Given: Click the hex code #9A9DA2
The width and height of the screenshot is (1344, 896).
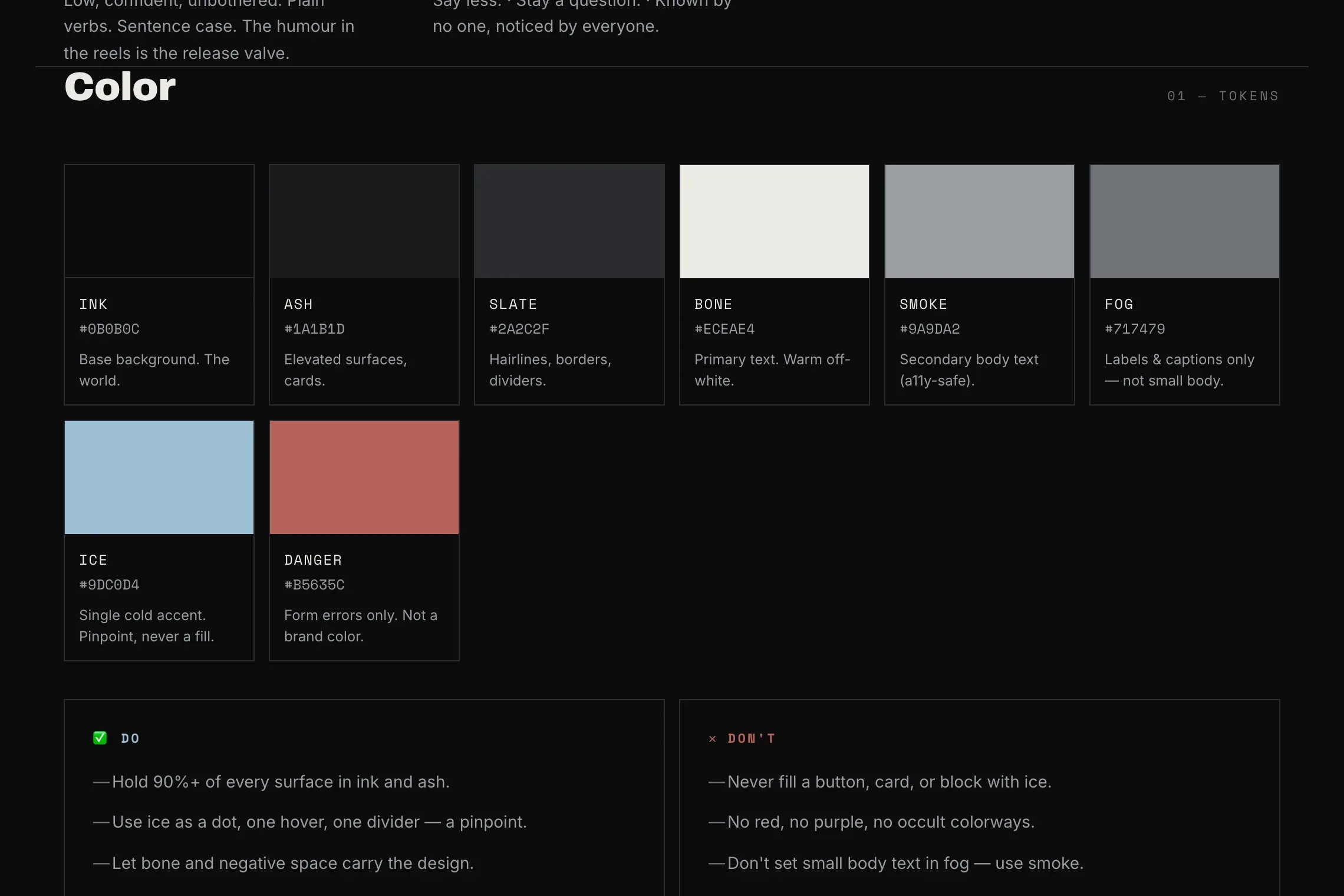Looking at the screenshot, I should [930, 329].
